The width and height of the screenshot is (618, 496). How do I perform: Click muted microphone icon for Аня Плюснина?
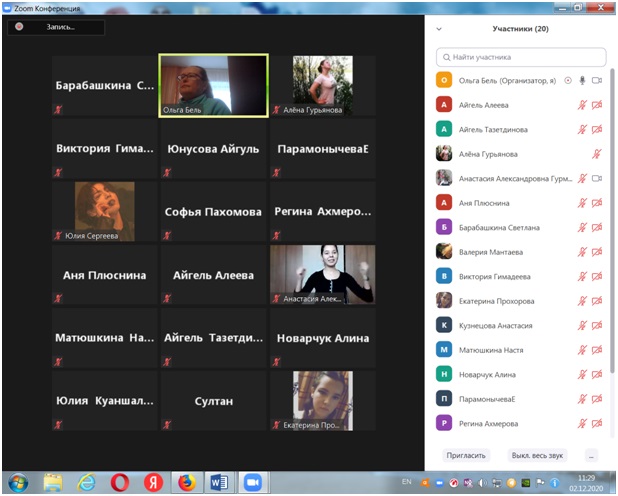(x=582, y=203)
